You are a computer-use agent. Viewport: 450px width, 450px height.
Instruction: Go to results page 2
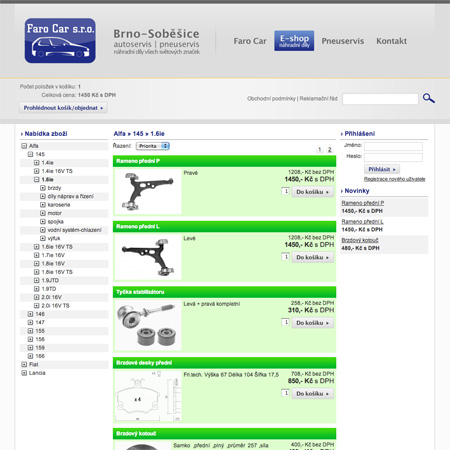tap(330, 150)
